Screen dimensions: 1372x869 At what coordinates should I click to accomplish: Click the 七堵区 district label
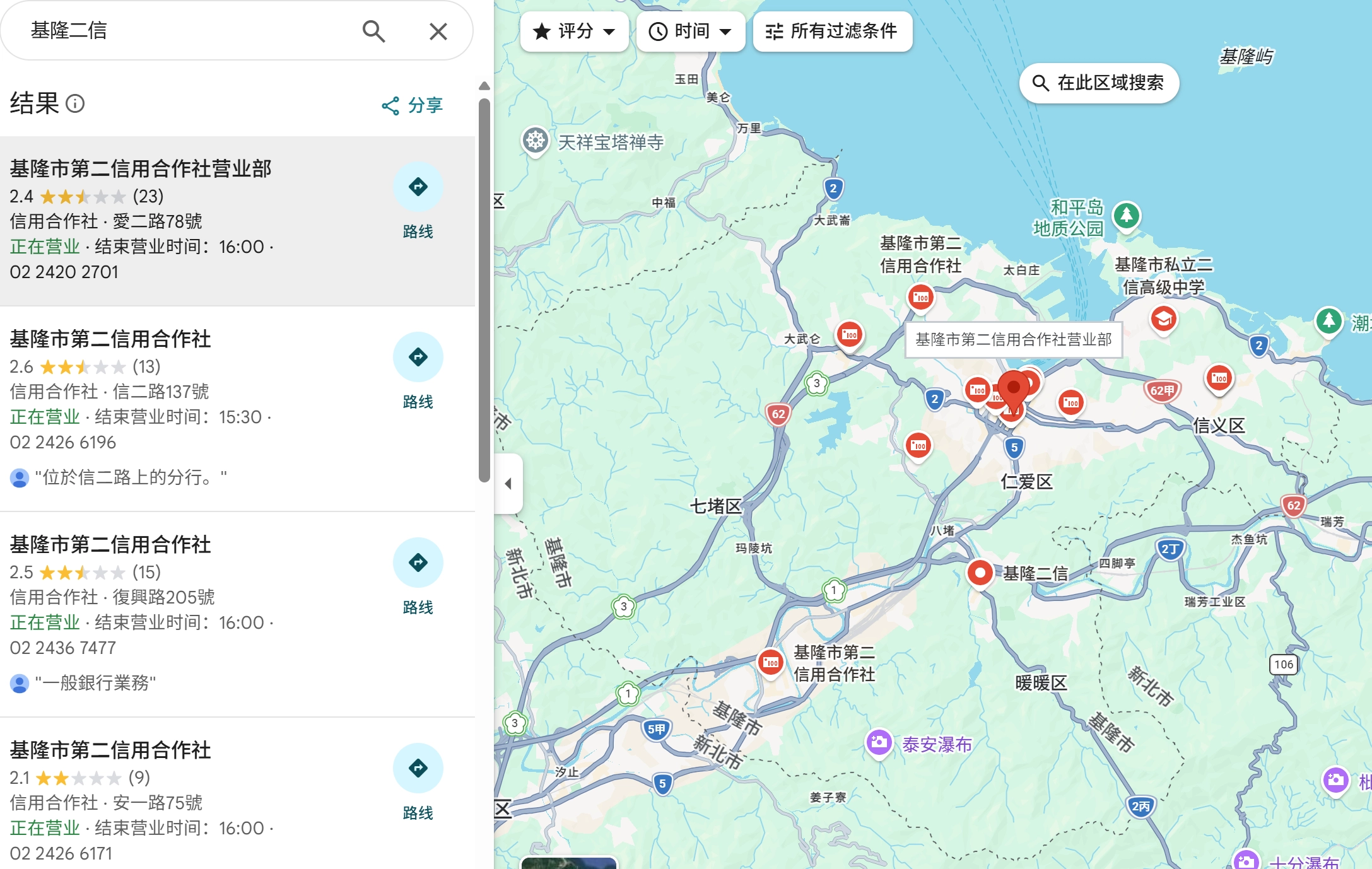click(716, 506)
